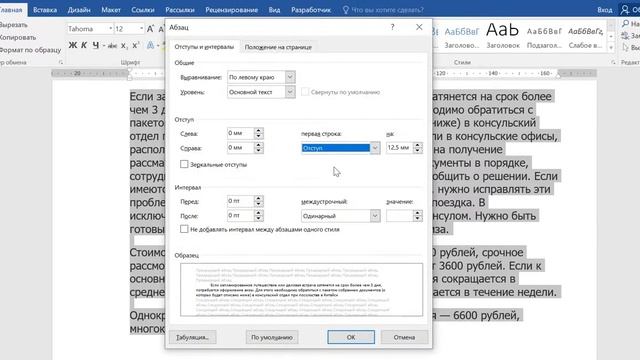Click the Отмена button
The width and height of the screenshot is (640, 360).
404,337
